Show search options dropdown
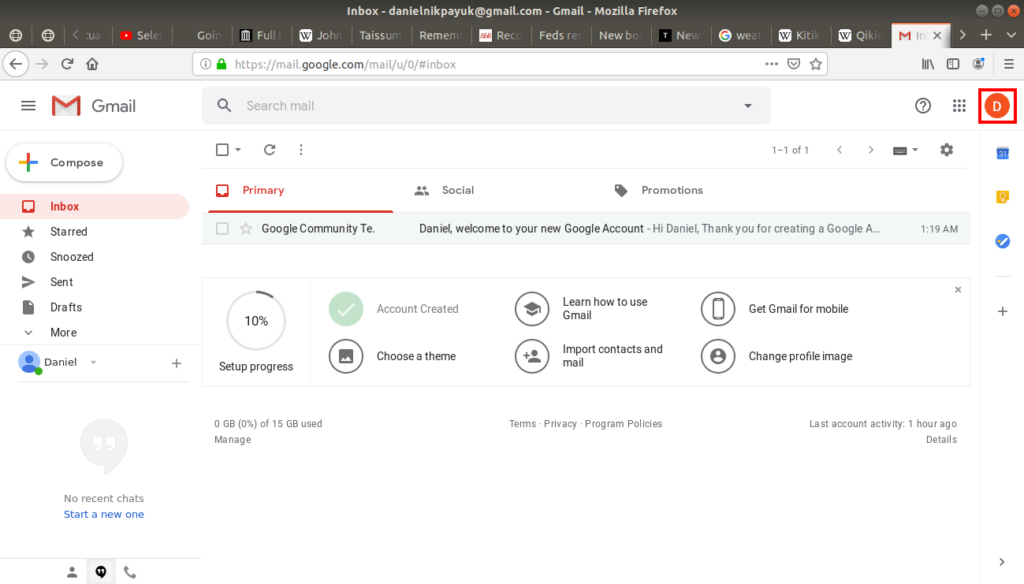The height and width of the screenshot is (584, 1024). pos(748,106)
